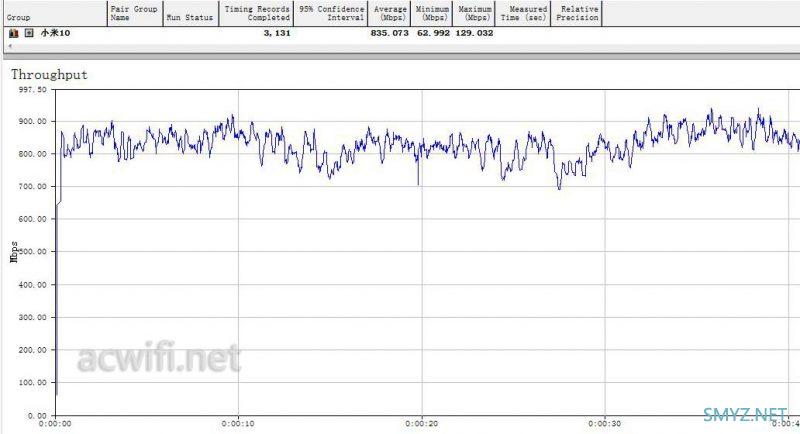Click the Pair Group Name column header

tap(135, 13)
